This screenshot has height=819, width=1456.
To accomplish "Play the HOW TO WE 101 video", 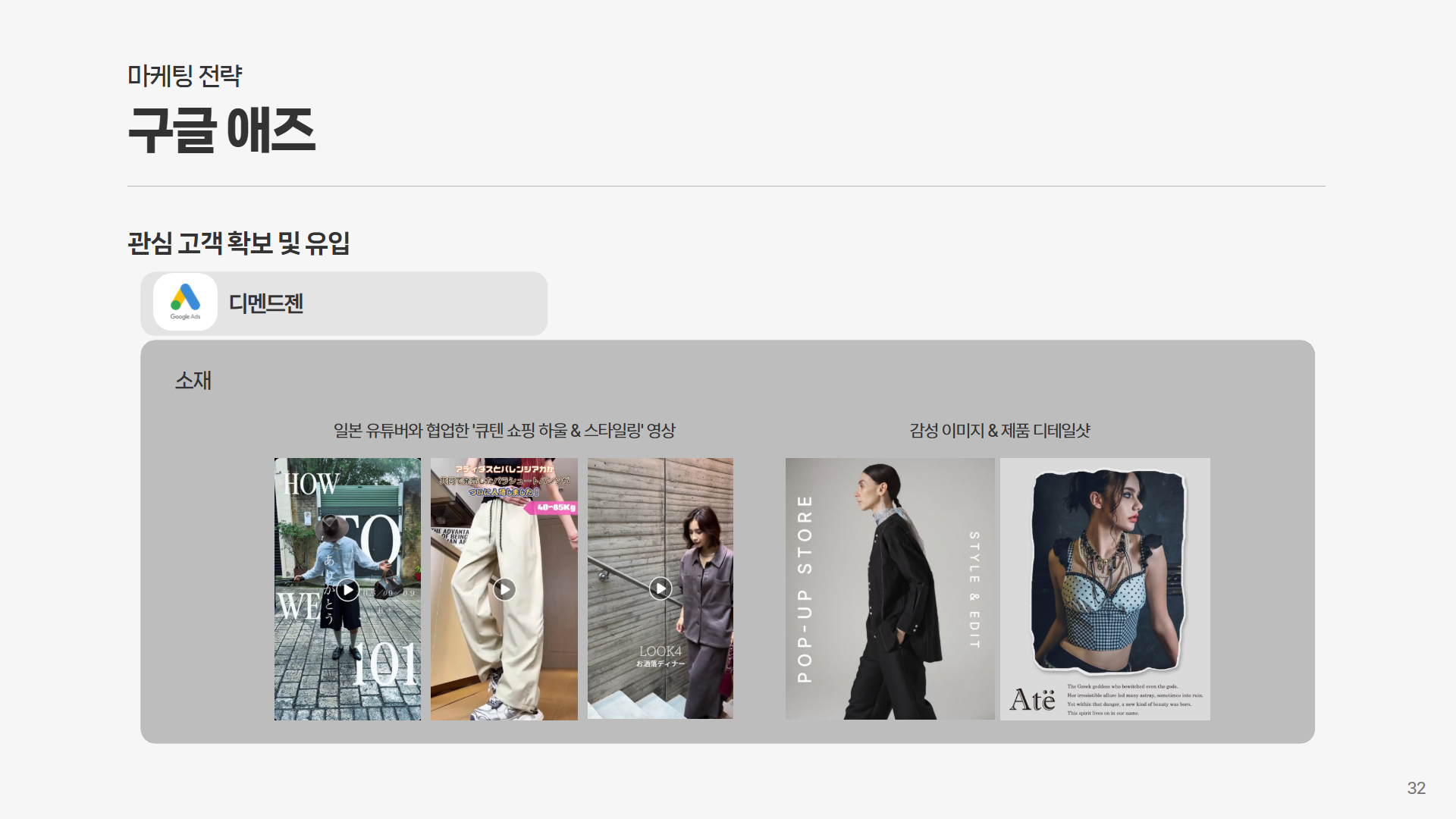I will pos(347,589).
